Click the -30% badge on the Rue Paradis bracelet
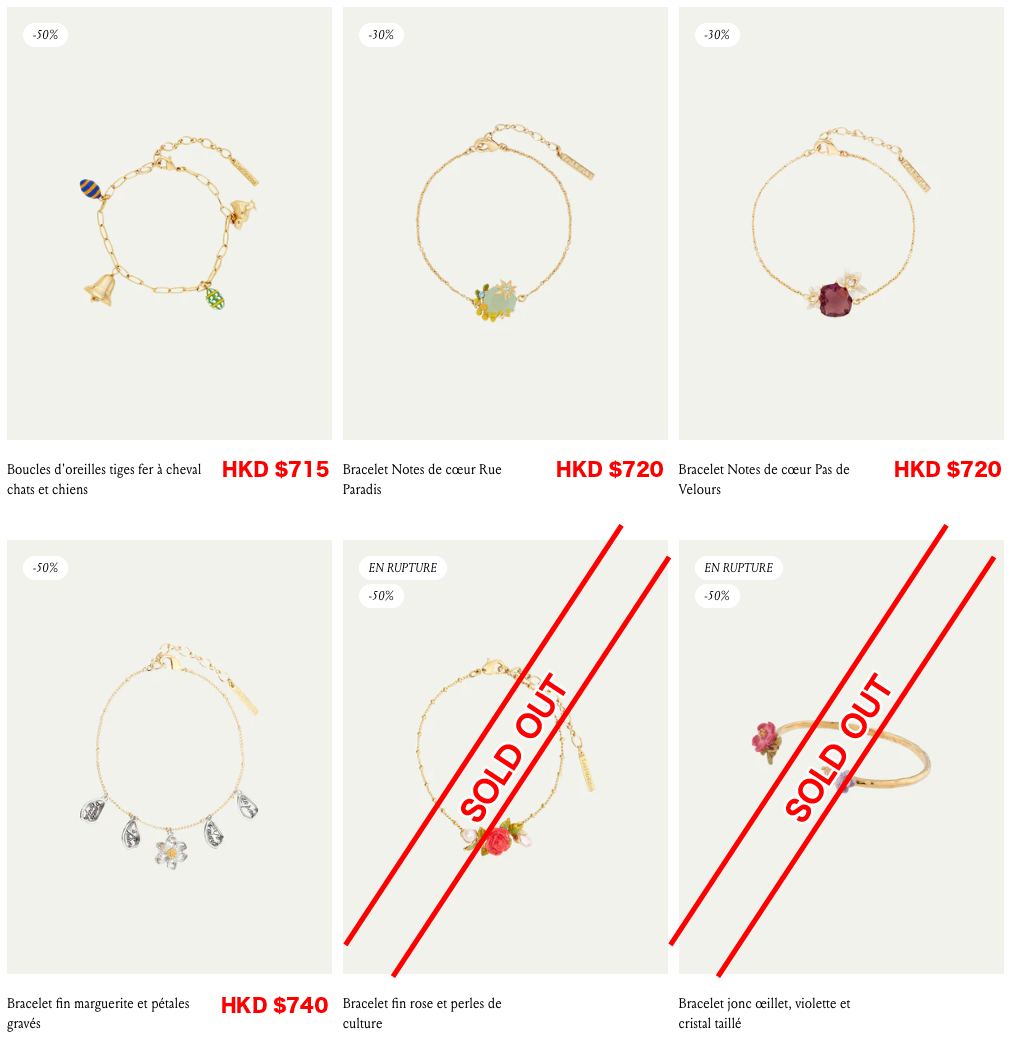Image resolution: width=1011 pixels, height=1050 pixels. 381,35
